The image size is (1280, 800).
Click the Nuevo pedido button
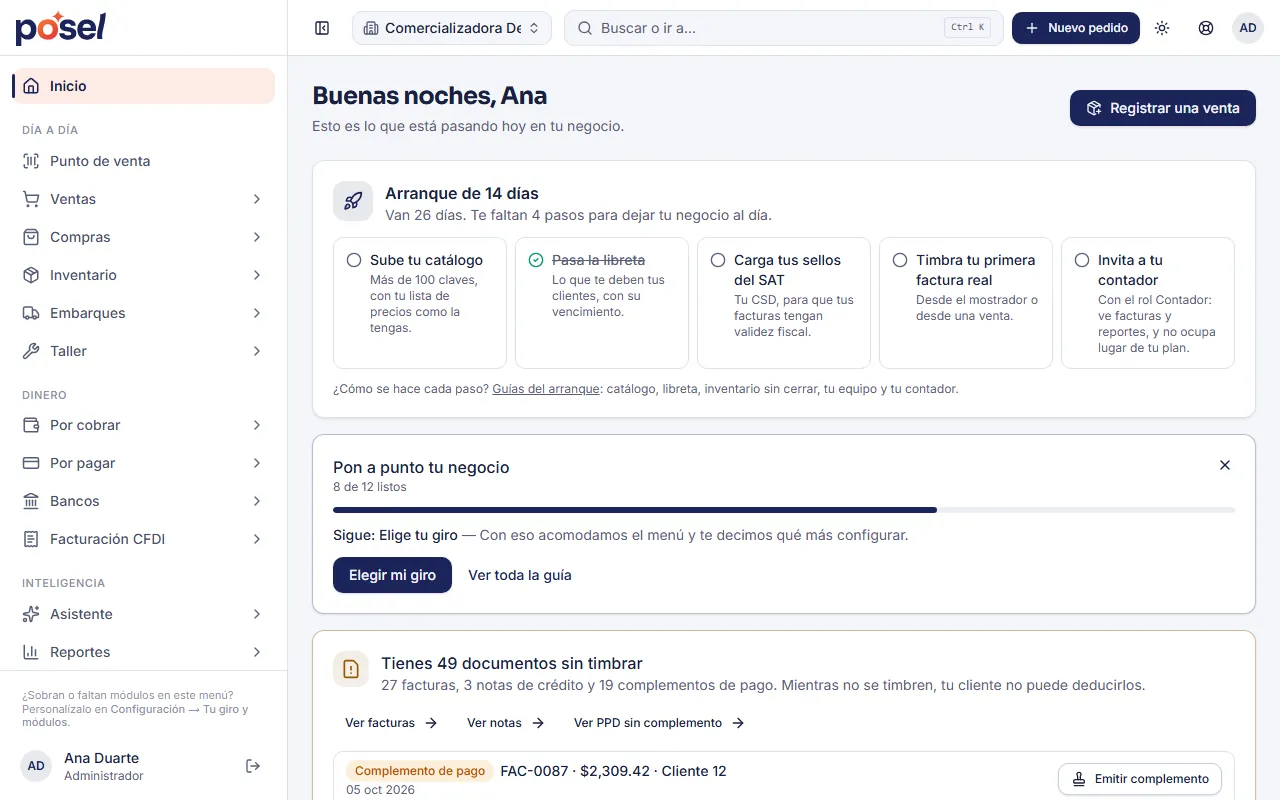[x=1076, y=28]
